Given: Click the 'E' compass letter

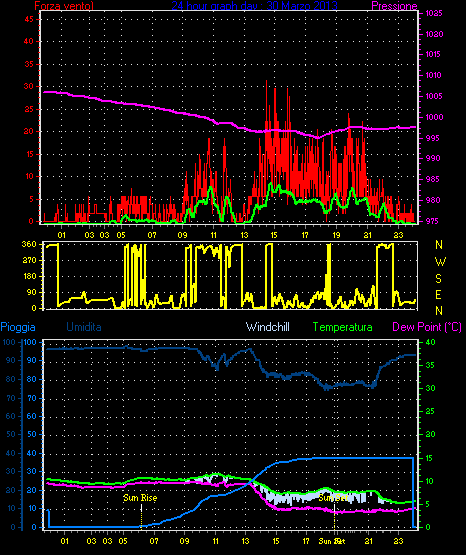Looking at the screenshot, I should click(x=438, y=294).
